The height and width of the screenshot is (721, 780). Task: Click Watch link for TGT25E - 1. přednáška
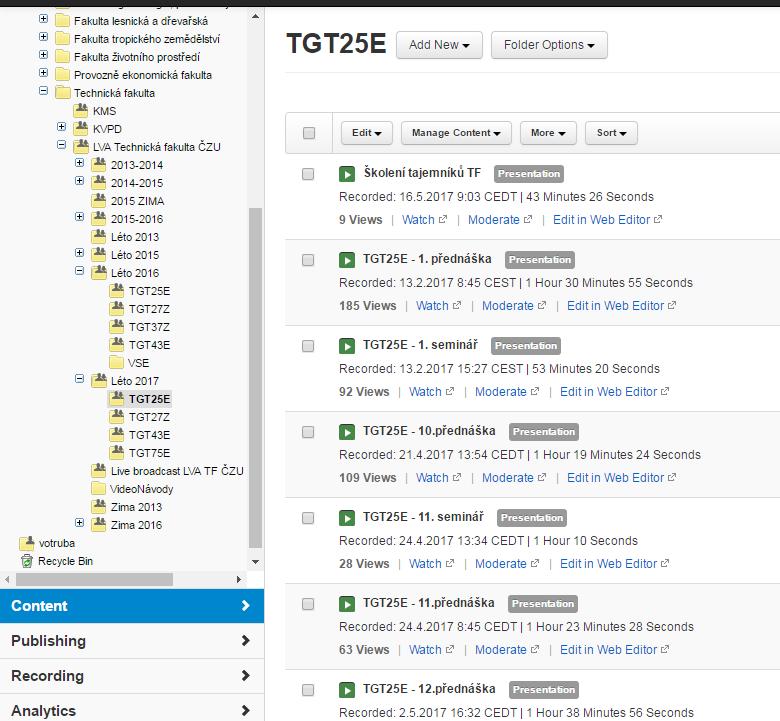click(x=432, y=306)
